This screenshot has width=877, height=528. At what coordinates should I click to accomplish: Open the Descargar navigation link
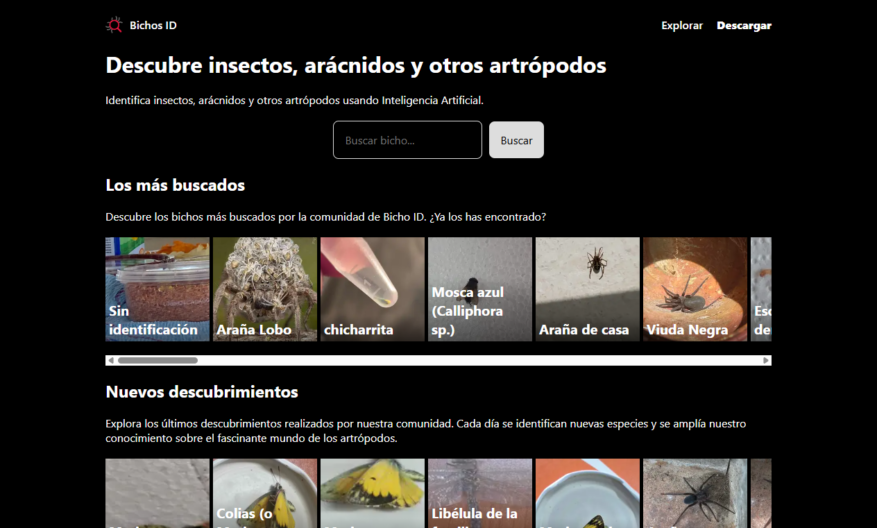pos(744,25)
